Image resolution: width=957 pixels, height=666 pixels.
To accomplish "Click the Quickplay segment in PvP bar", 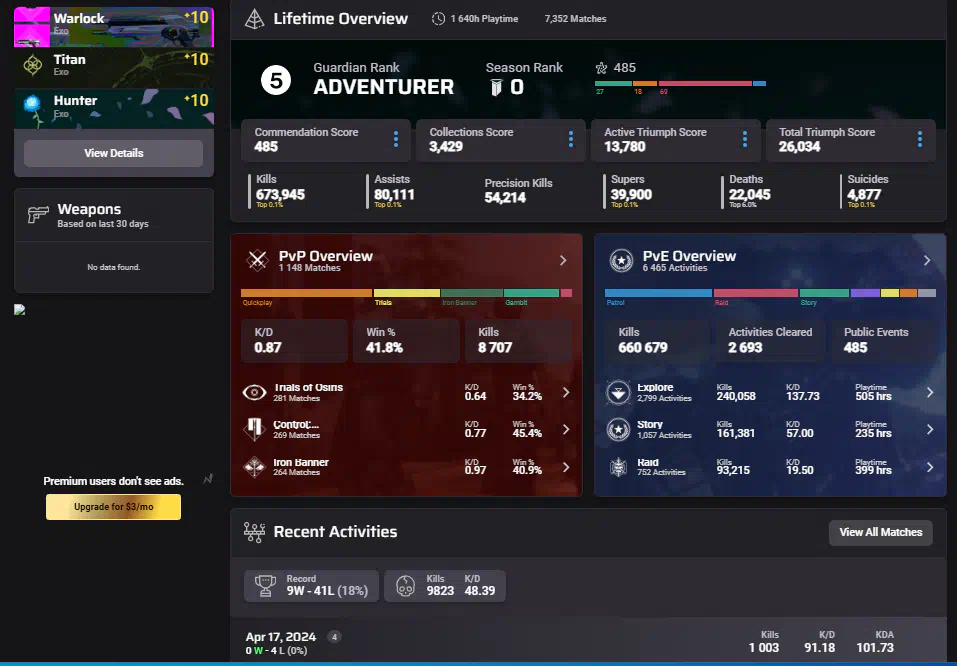I will click(306, 293).
